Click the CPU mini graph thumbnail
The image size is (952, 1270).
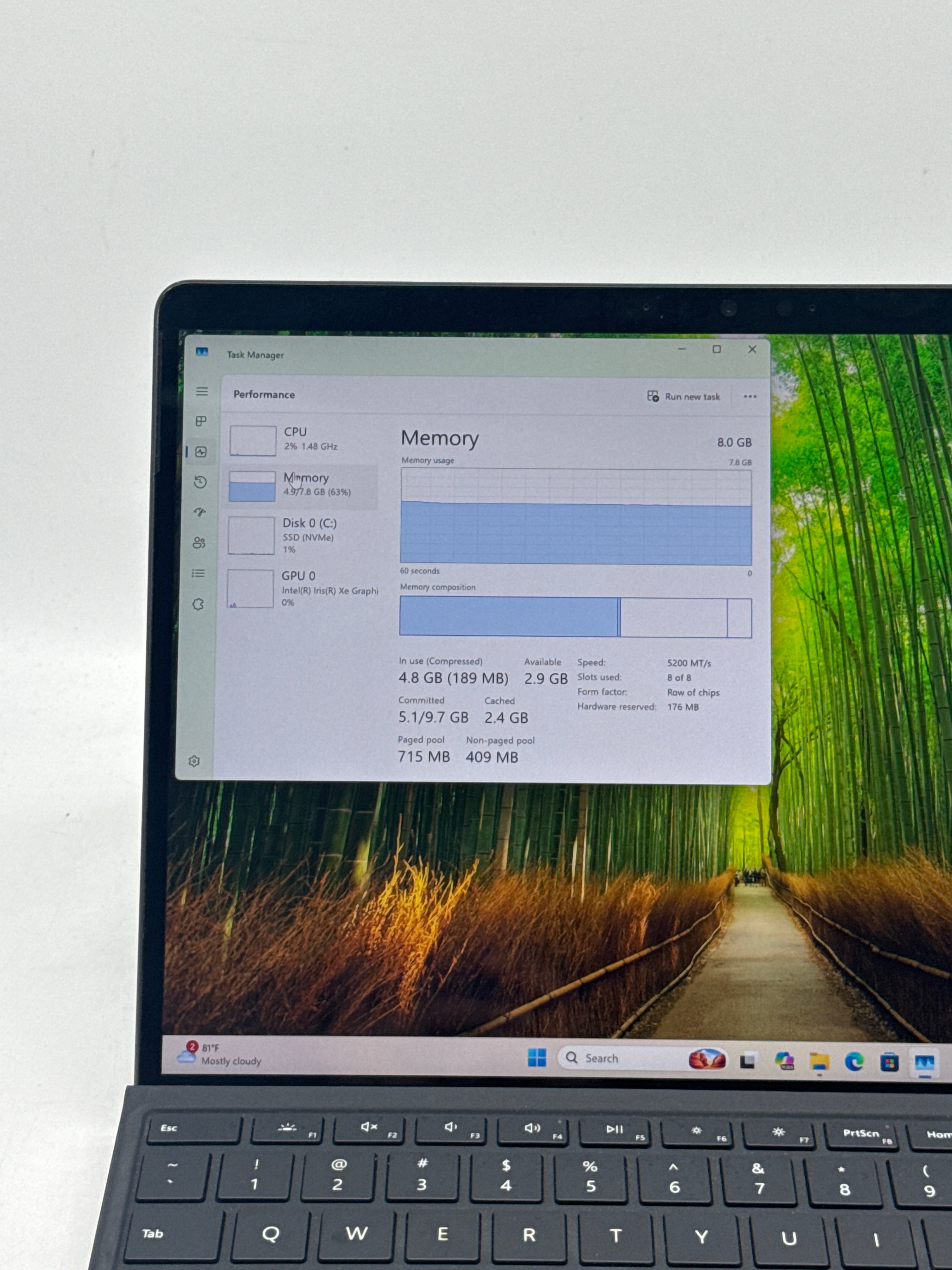pos(253,440)
